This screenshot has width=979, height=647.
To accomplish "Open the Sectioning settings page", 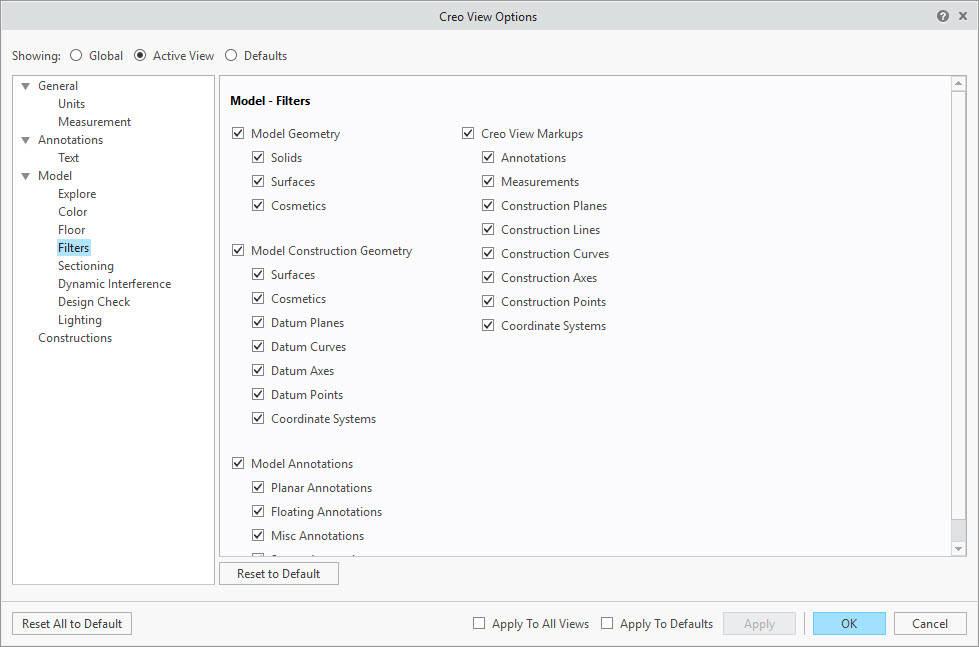I will (85, 265).
